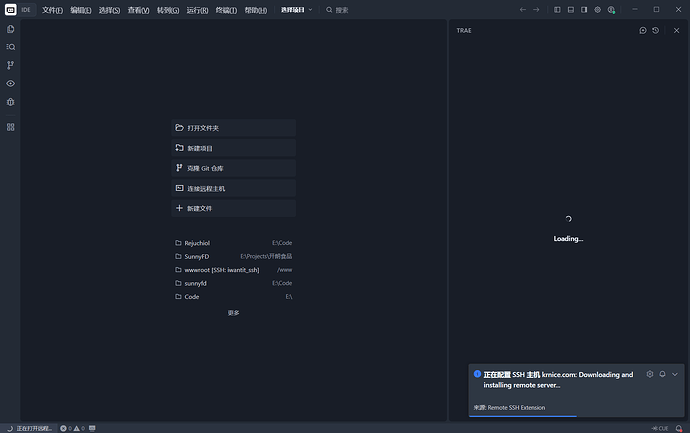Close the TRAE side panel
690x433 pixels.
(676, 30)
